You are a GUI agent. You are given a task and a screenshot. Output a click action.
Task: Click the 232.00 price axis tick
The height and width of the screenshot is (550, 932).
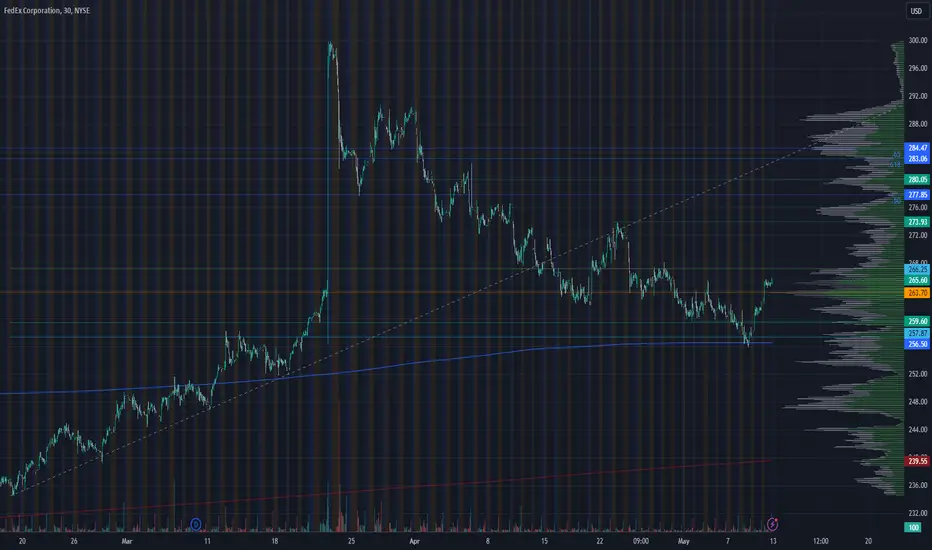click(x=918, y=513)
